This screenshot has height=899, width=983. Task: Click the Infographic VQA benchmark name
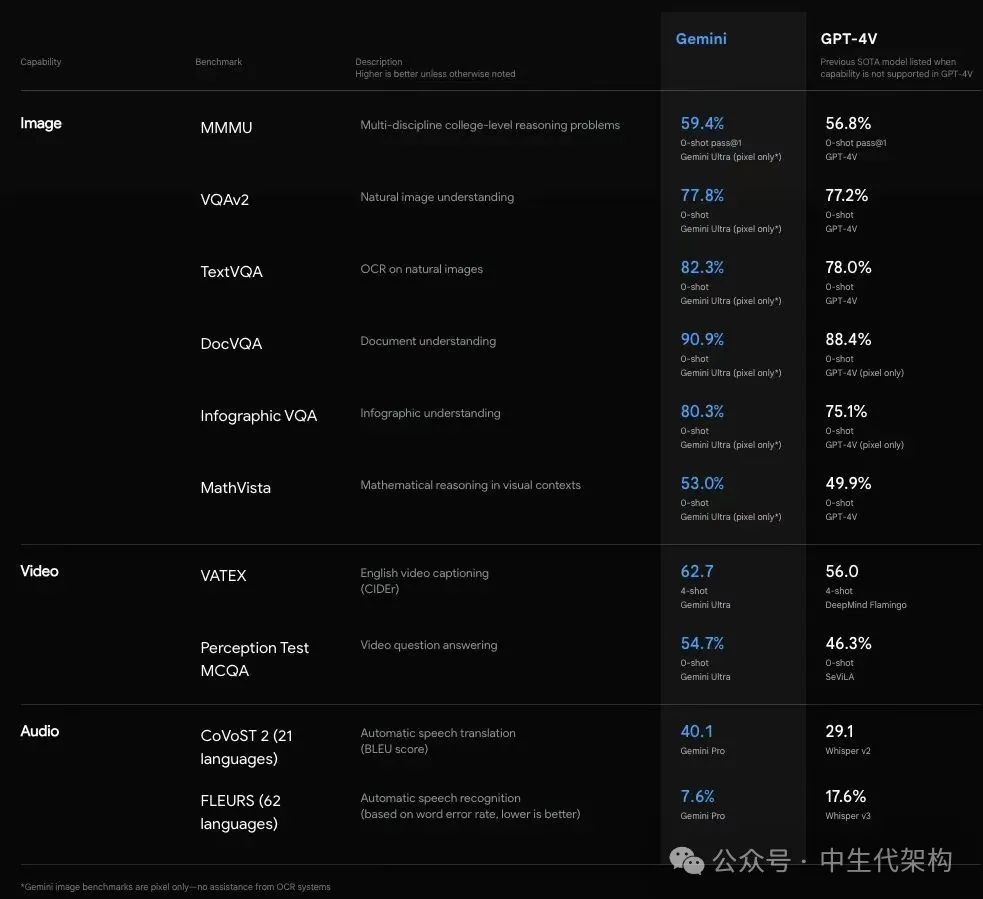click(x=258, y=416)
